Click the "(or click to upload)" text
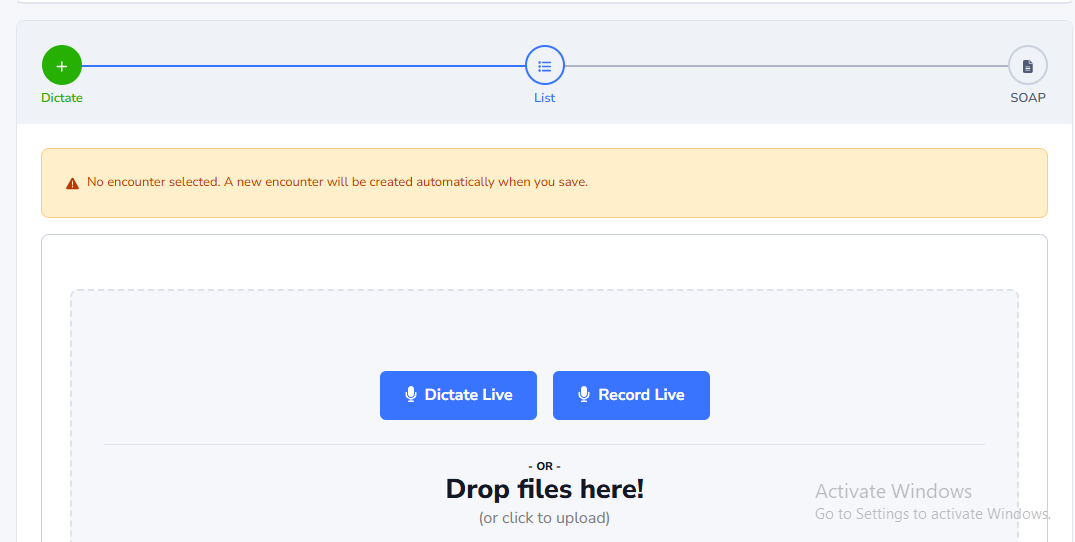Image resolution: width=1075 pixels, height=542 pixels. coord(544,518)
